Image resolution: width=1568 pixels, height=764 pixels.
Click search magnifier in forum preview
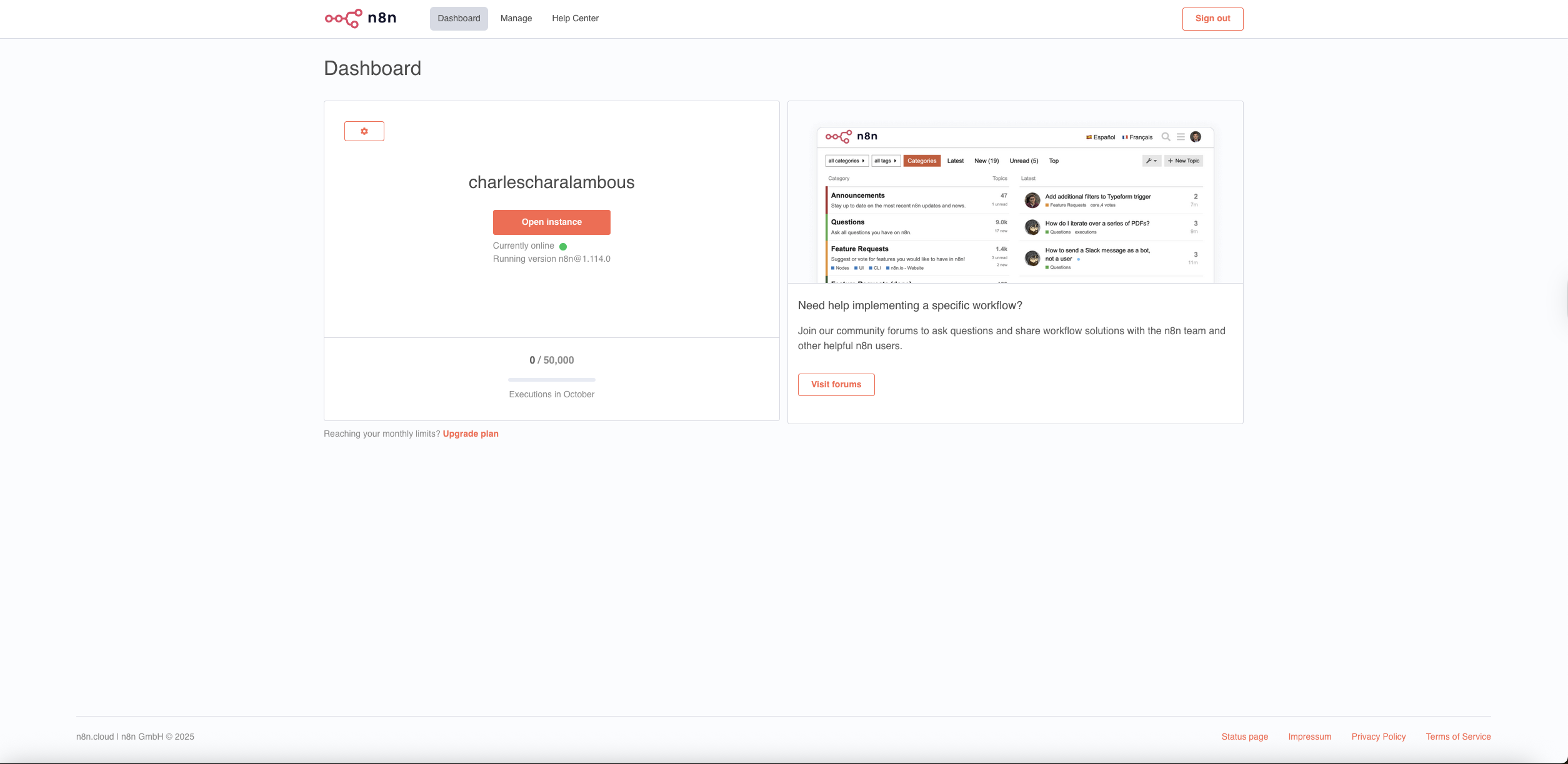pyautogui.click(x=1166, y=137)
